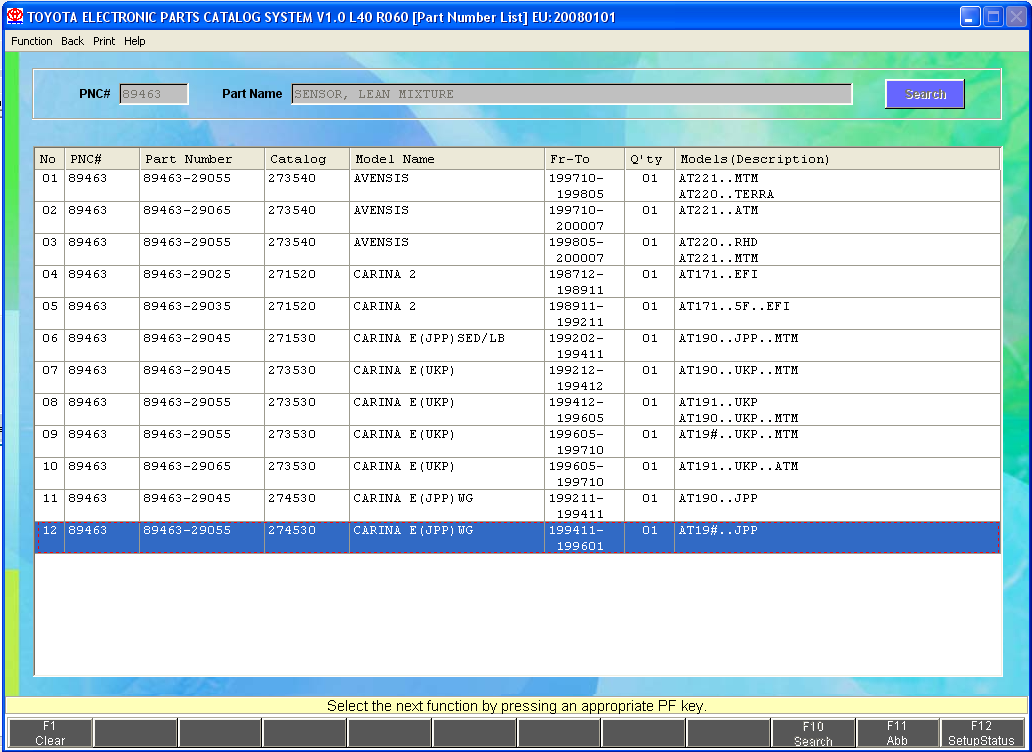Select row 04 CARINA 2 part 89463-29025

coord(400,281)
